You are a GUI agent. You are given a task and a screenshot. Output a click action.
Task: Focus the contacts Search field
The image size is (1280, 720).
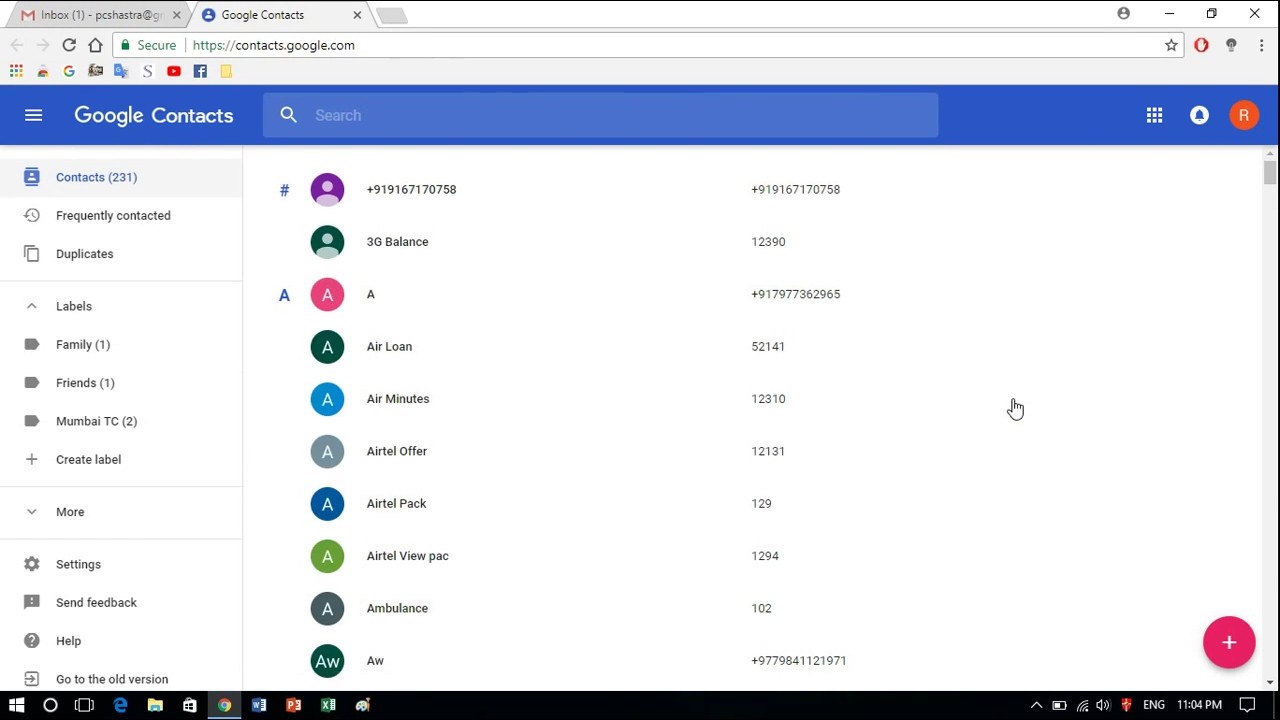tap(601, 115)
